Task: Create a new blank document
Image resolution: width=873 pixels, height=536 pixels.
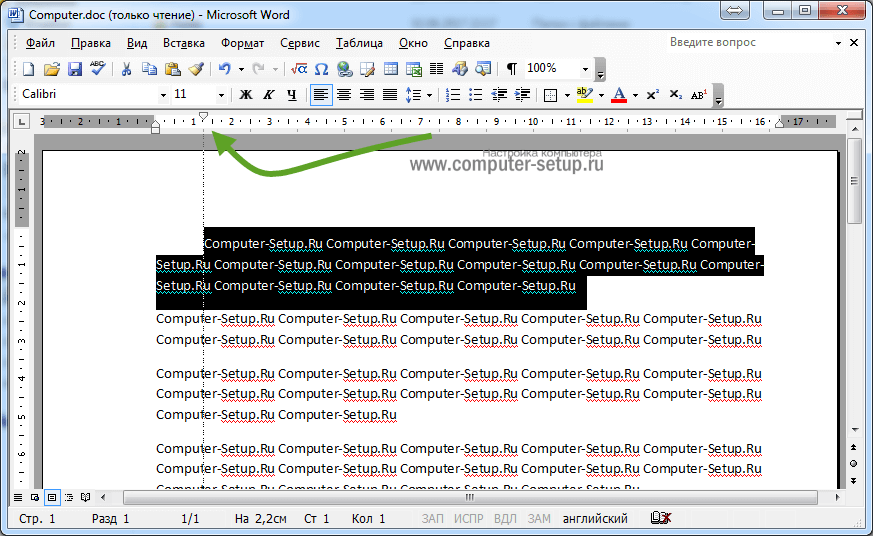Action: click(29, 69)
